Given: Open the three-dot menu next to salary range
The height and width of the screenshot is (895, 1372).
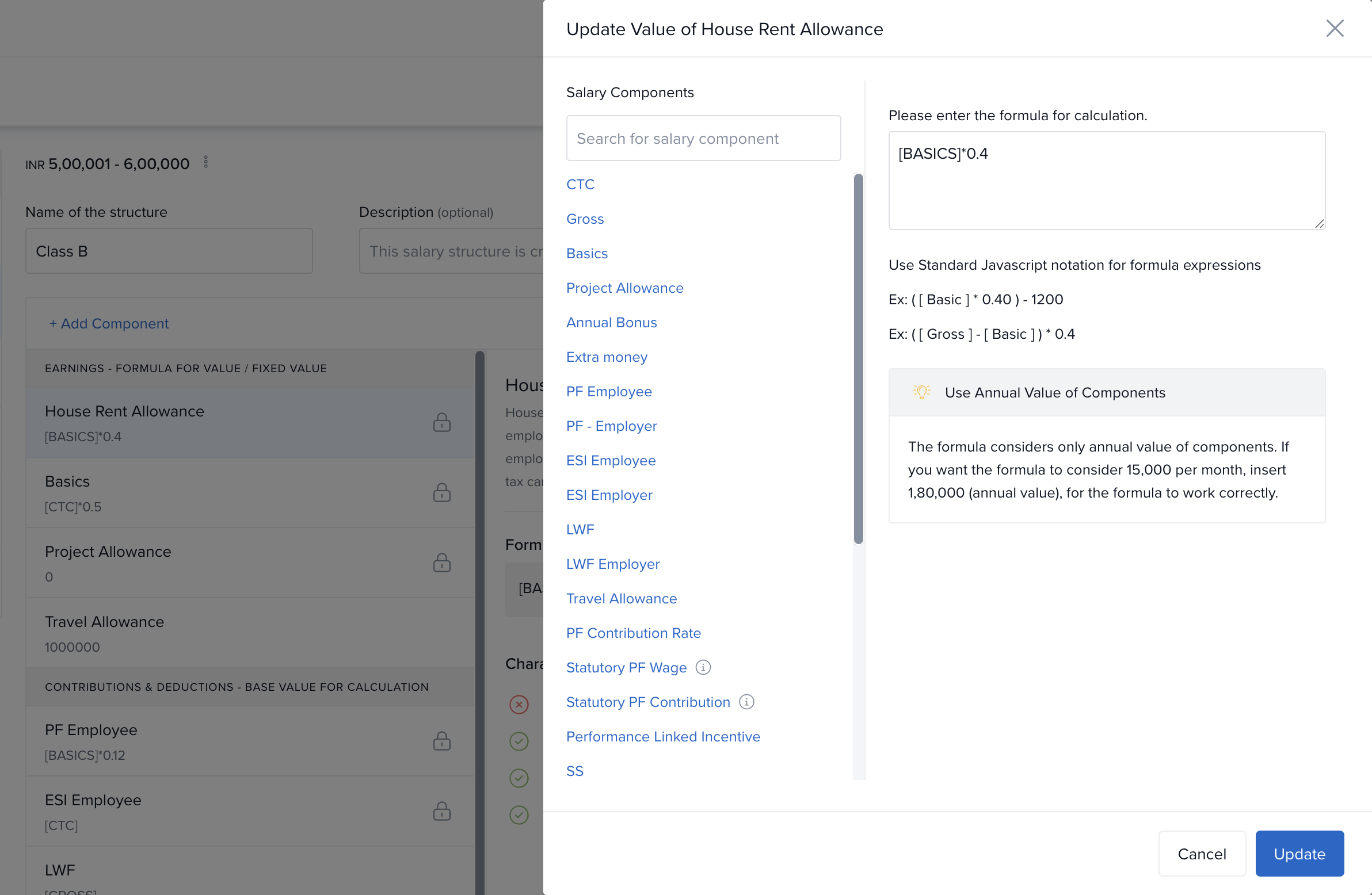Looking at the screenshot, I should coord(206,163).
